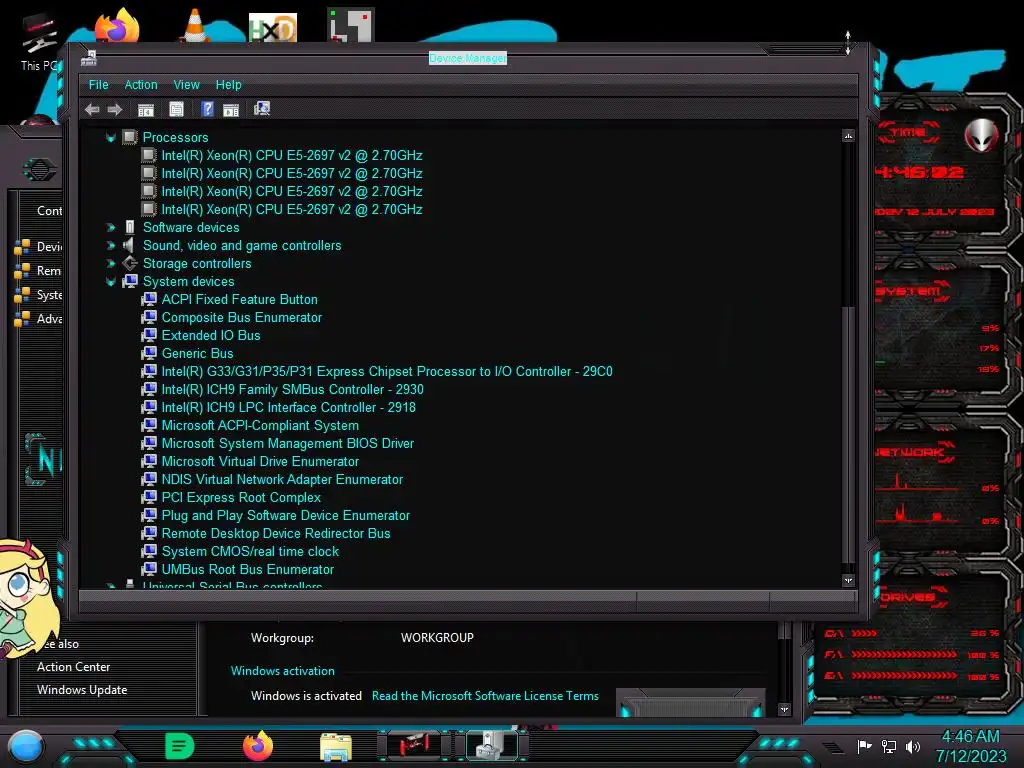Click the Software devices category icon
This screenshot has width=1024, height=768.
(x=130, y=227)
